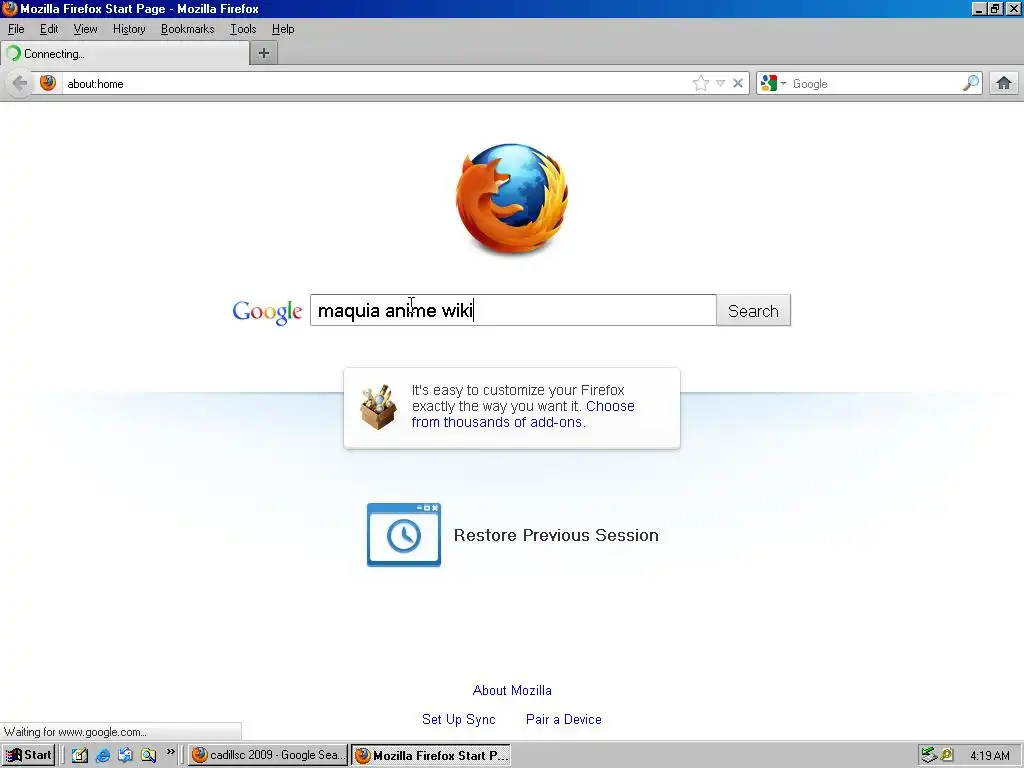Image resolution: width=1024 pixels, height=768 pixels.
Task: Open the Pair a Device link
Action: [x=564, y=719]
